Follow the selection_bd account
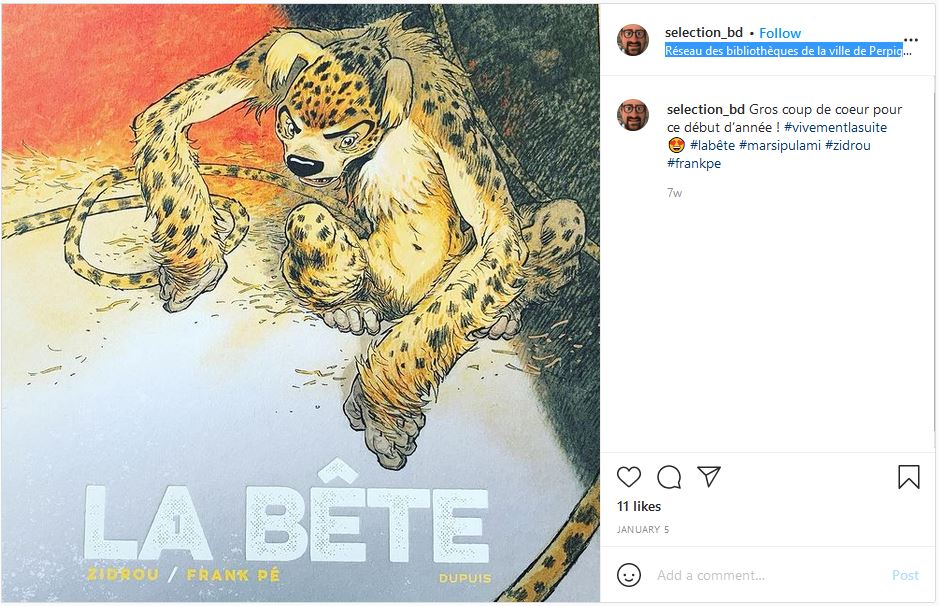 780,33
